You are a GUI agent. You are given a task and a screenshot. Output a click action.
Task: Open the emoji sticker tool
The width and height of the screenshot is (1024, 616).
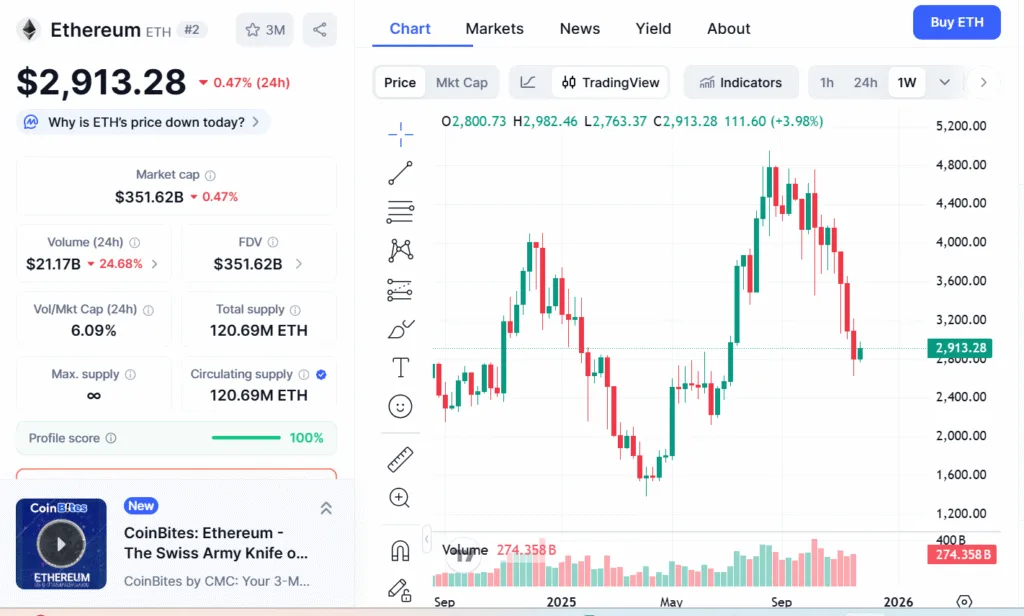point(400,406)
